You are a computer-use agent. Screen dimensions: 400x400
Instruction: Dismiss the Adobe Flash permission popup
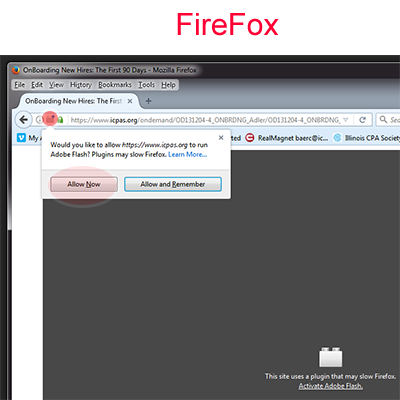pyautogui.click(x=221, y=138)
